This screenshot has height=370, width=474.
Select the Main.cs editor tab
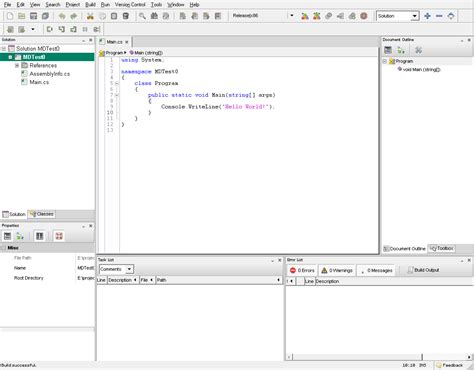[x=114, y=42]
